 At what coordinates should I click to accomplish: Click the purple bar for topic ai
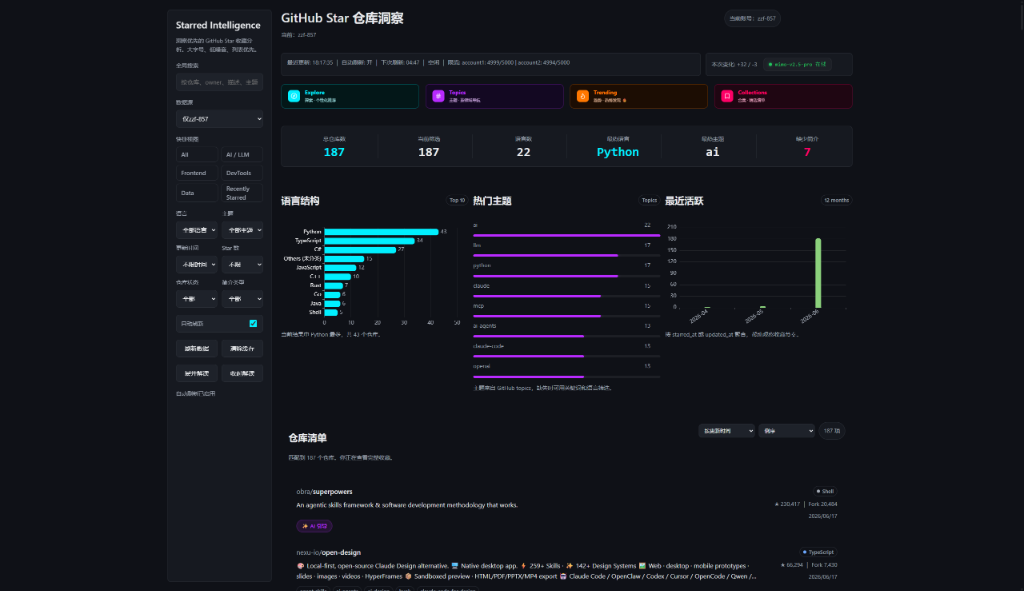566,235
